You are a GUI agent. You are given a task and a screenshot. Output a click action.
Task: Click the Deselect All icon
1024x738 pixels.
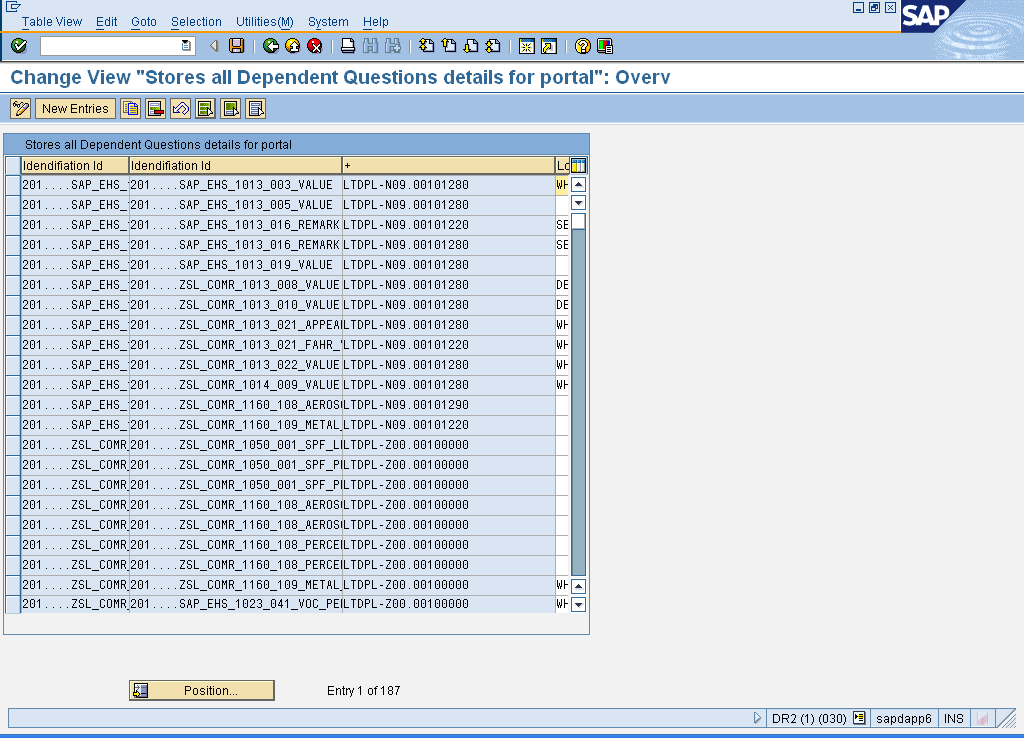coord(255,108)
